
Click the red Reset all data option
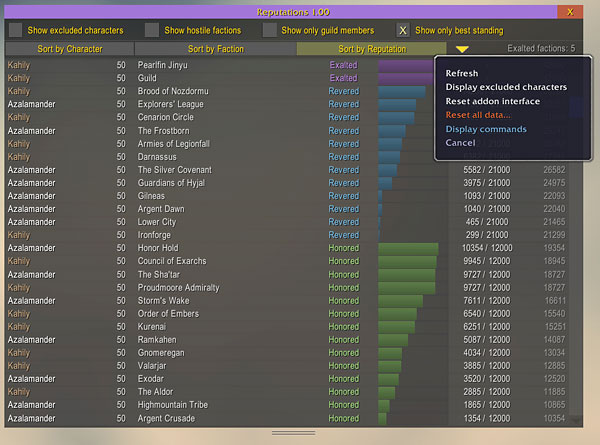pyautogui.click(x=478, y=115)
